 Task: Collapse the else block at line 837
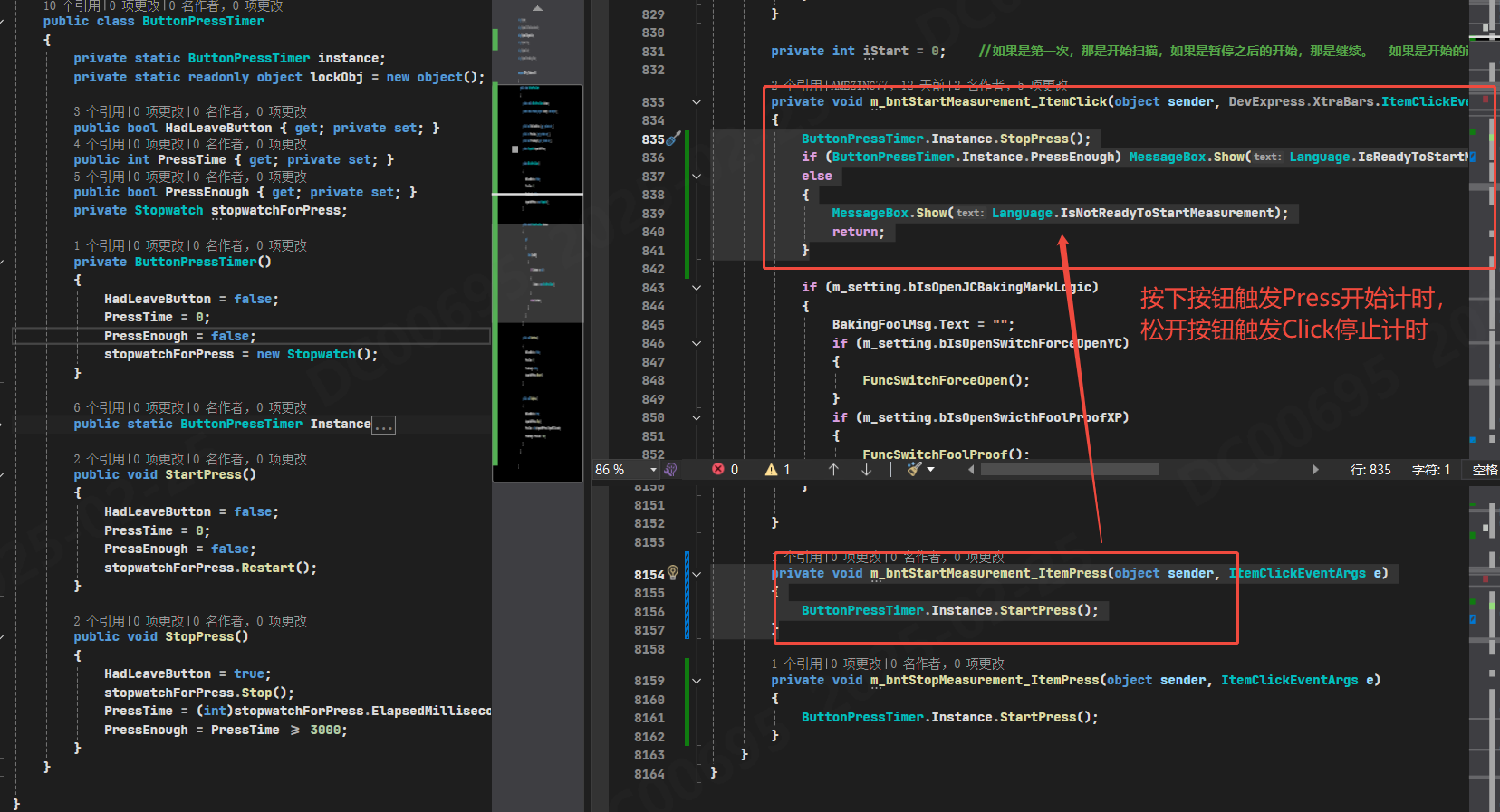click(x=697, y=177)
